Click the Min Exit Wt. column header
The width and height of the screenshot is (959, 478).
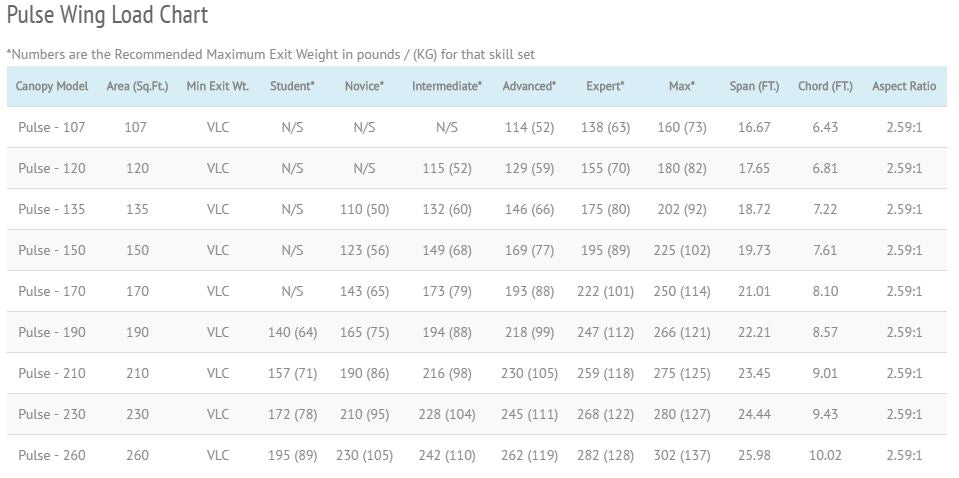(217, 86)
